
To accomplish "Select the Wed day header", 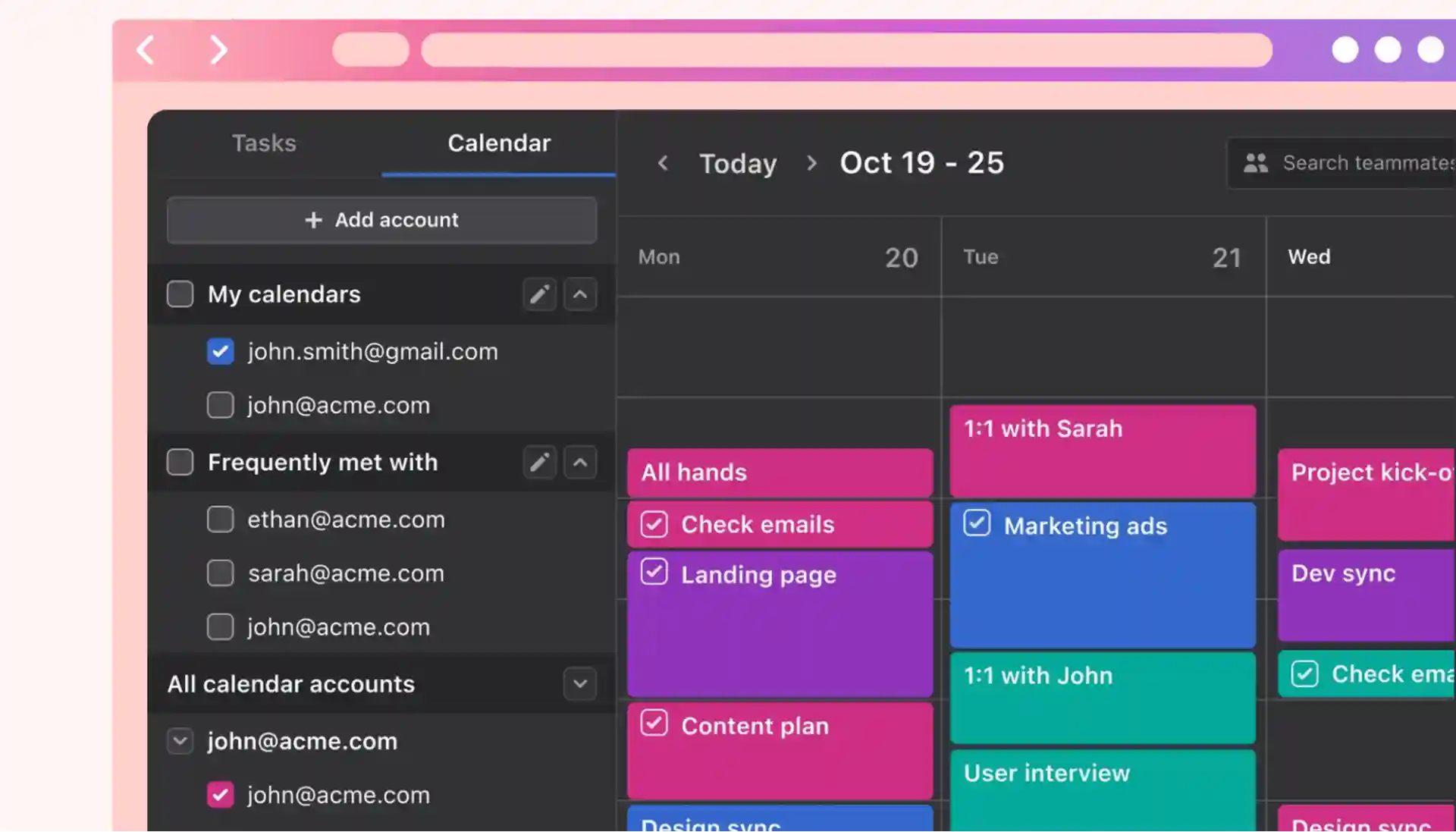I will (1362, 257).
